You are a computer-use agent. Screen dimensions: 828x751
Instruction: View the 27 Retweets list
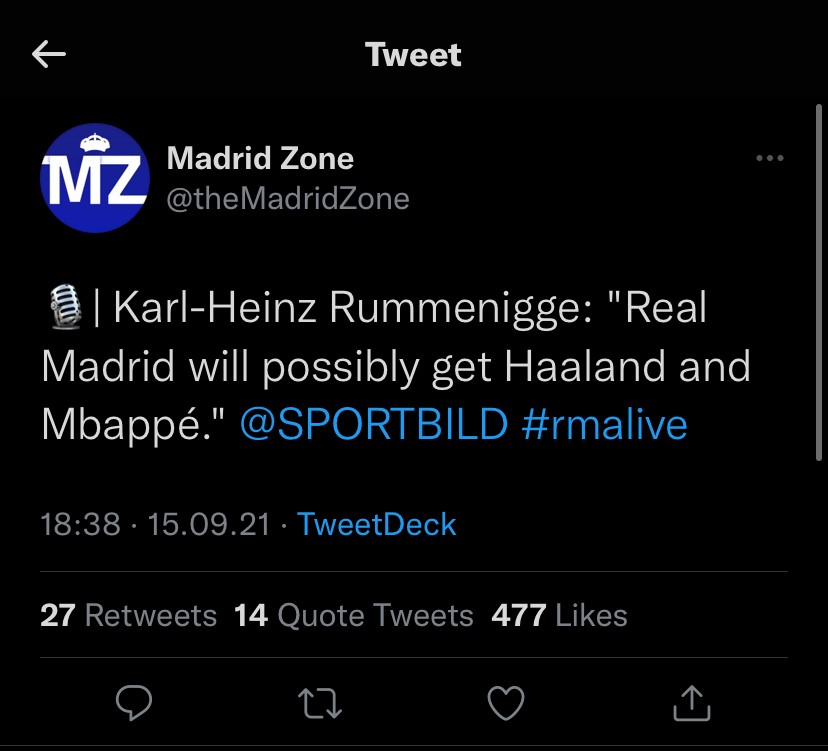[128, 615]
